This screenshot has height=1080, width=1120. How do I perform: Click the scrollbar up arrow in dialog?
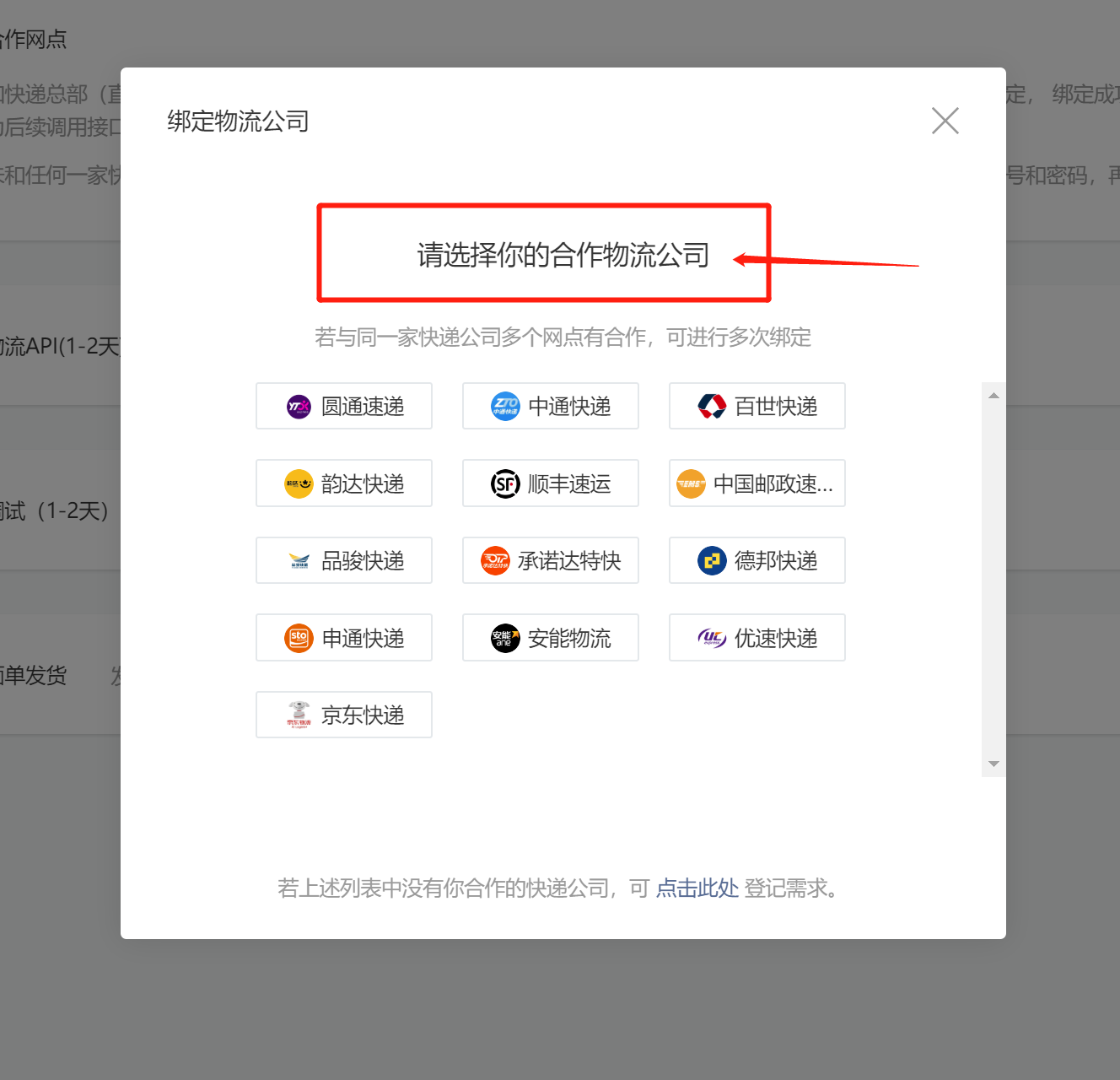tap(993, 395)
